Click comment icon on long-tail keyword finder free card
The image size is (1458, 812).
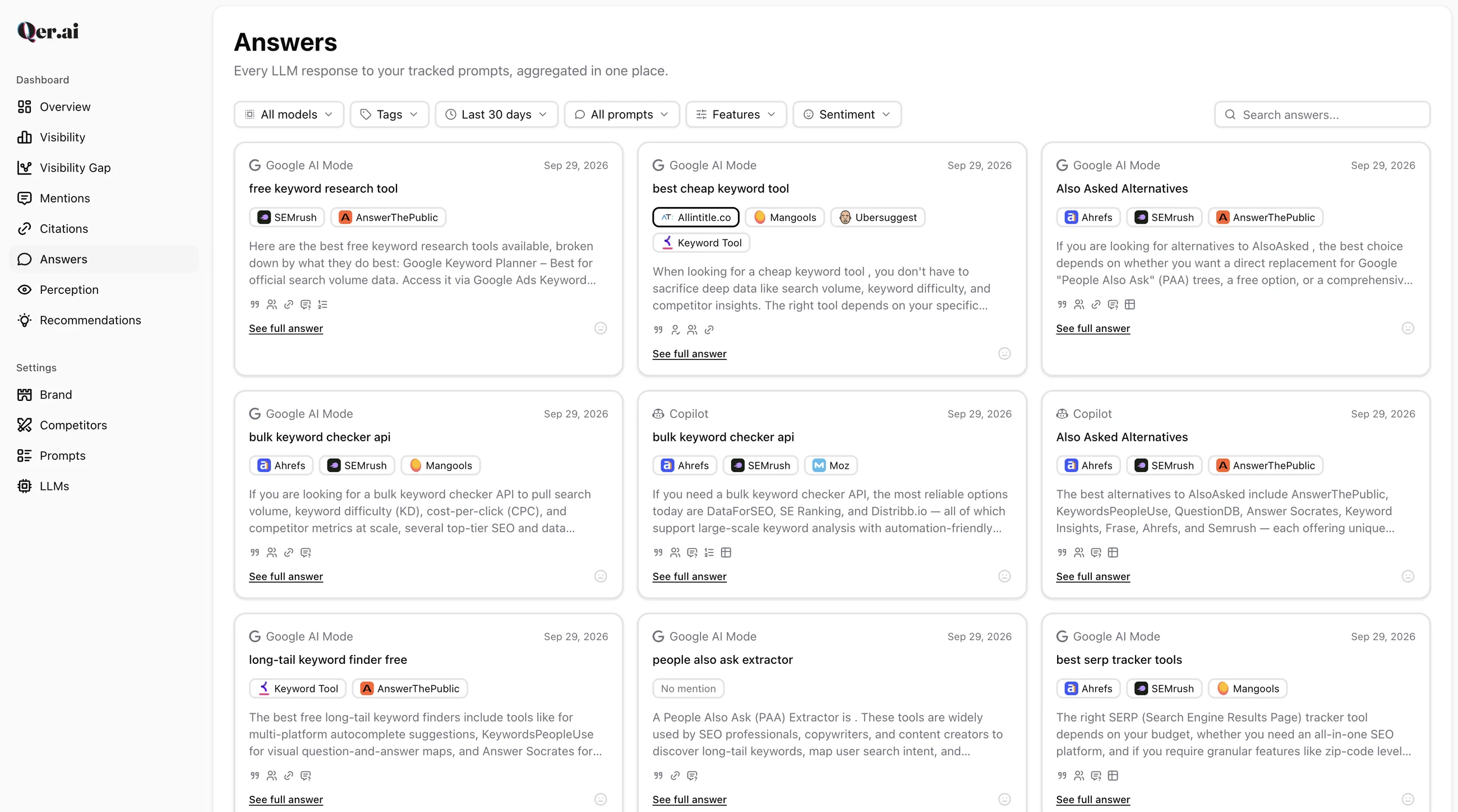306,776
